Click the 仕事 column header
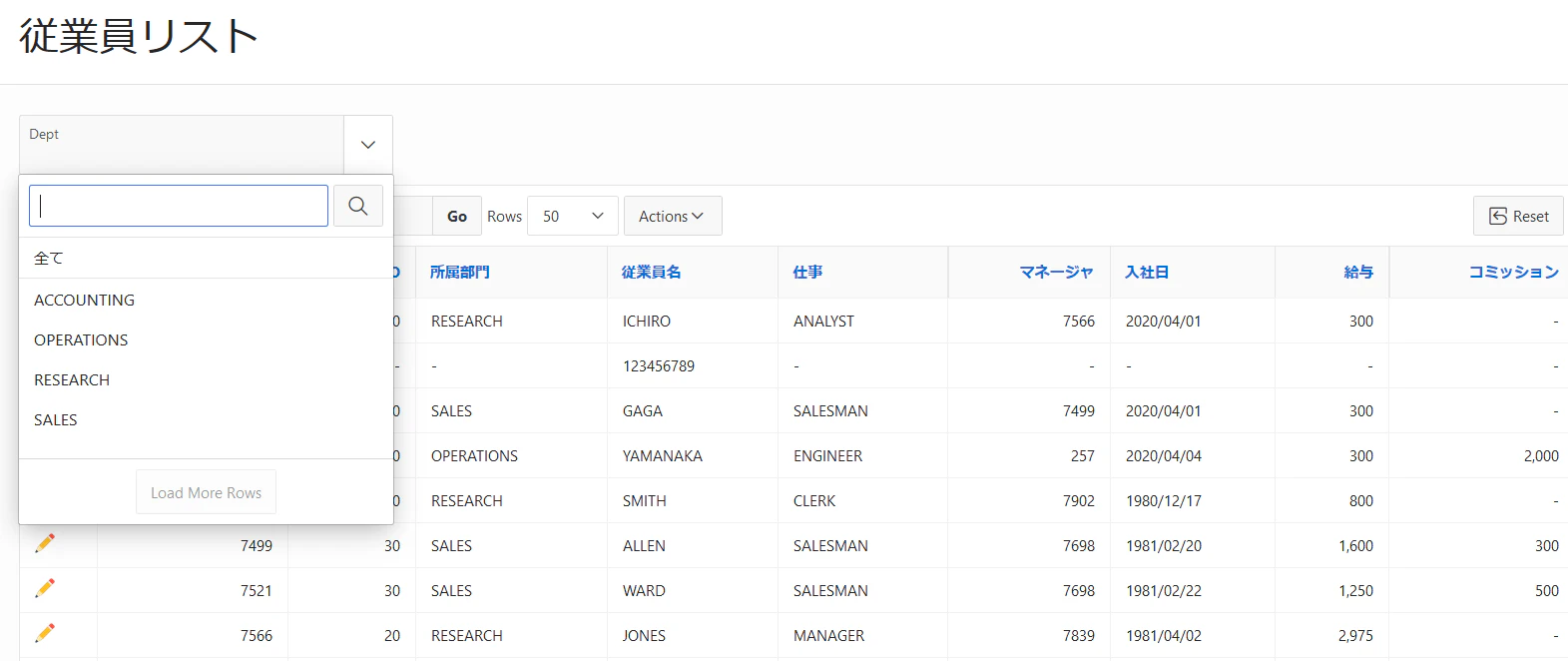Screen dimensions: 1568x661 807,272
